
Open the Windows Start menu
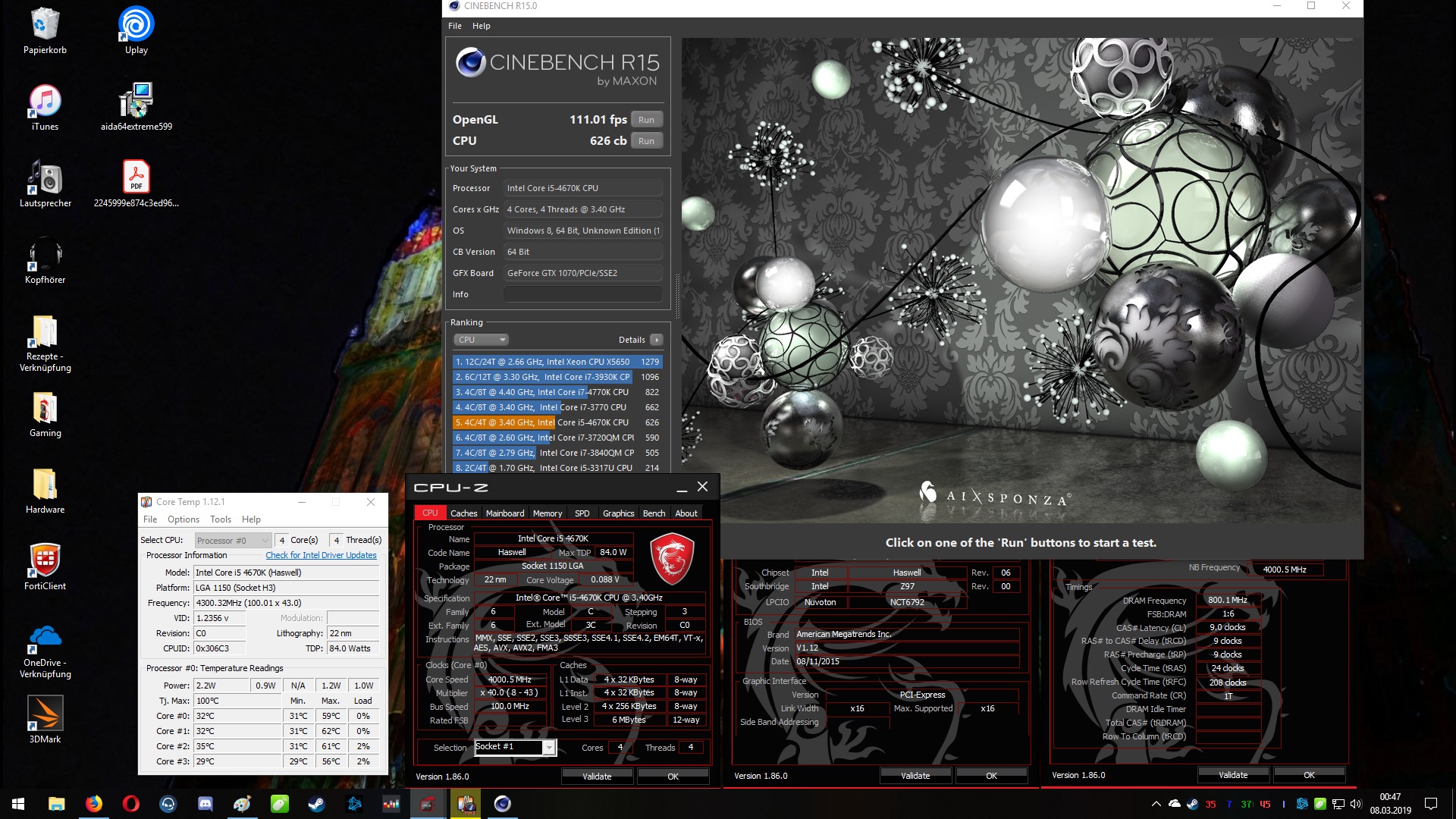[x=18, y=804]
